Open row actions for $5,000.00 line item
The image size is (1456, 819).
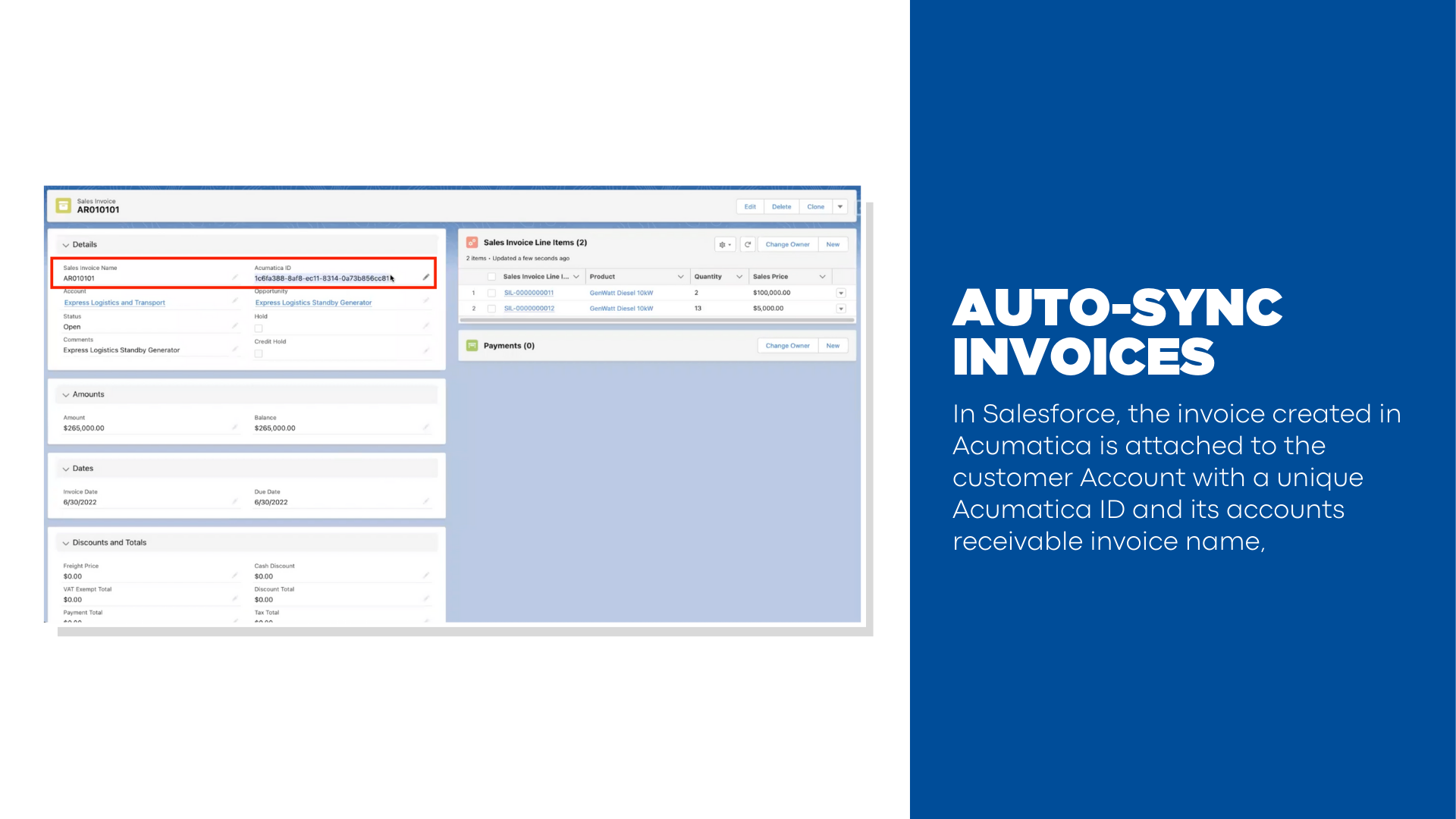[x=841, y=309]
